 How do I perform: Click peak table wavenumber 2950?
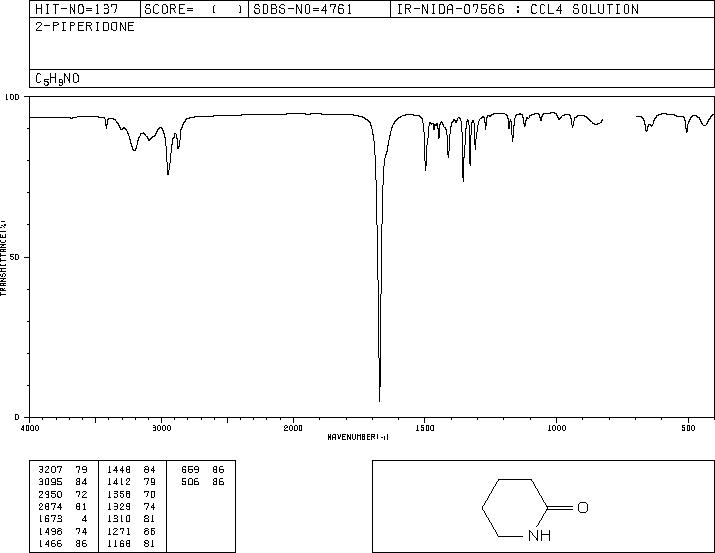click(x=50, y=494)
